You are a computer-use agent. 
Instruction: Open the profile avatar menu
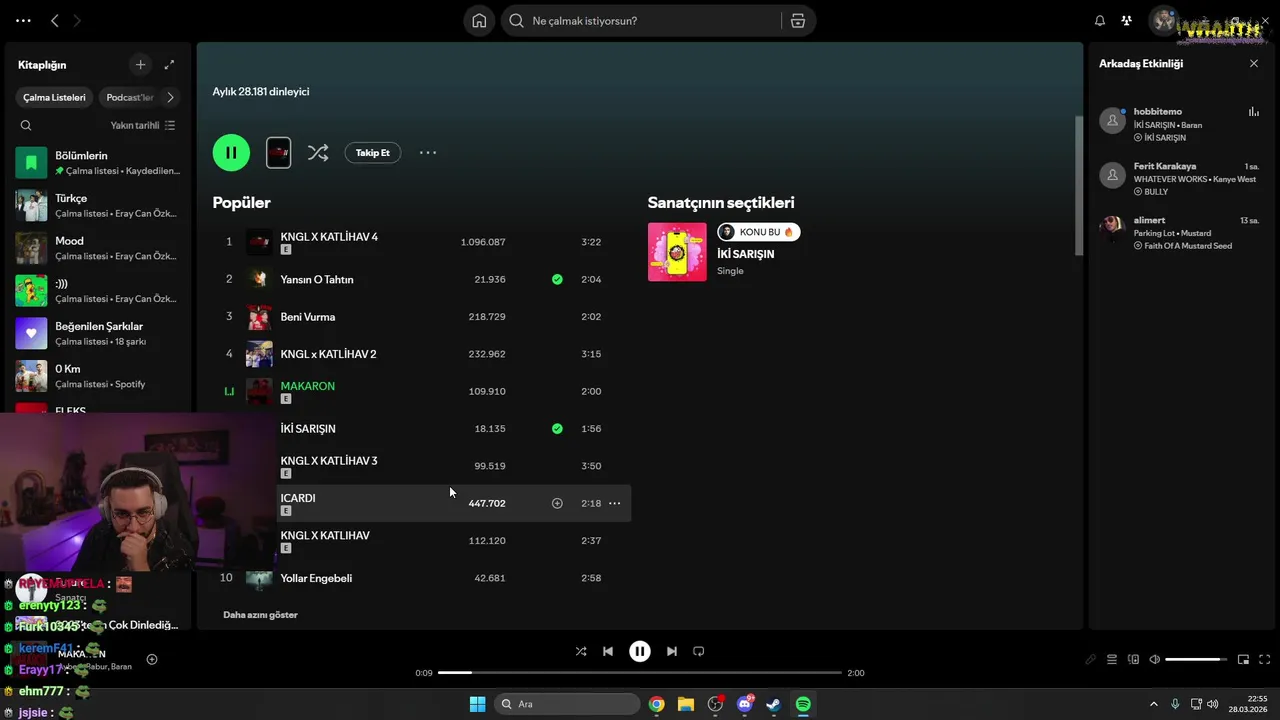pyautogui.click(x=1163, y=21)
